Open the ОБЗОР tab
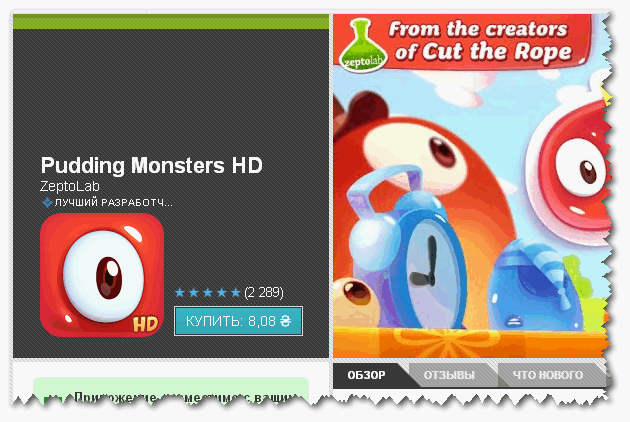630x422 pixels. click(x=366, y=375)
